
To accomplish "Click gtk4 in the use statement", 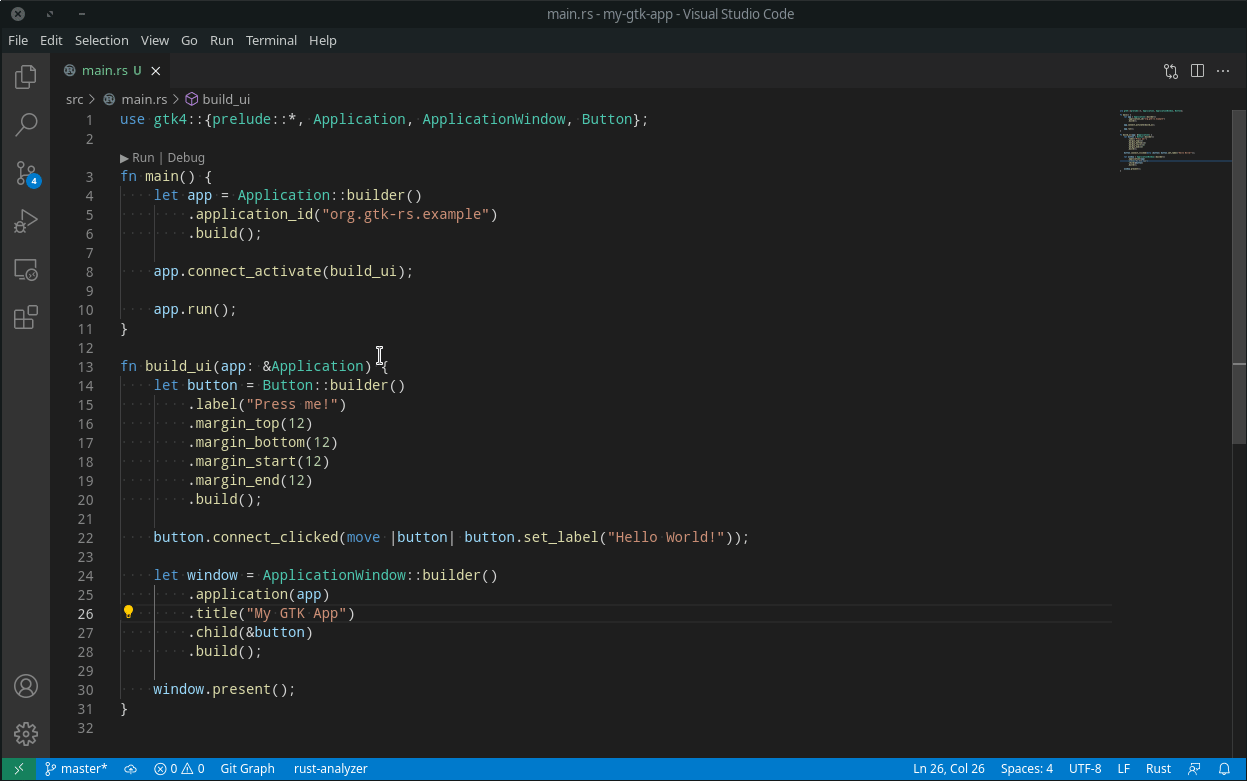I will point(170,120).
